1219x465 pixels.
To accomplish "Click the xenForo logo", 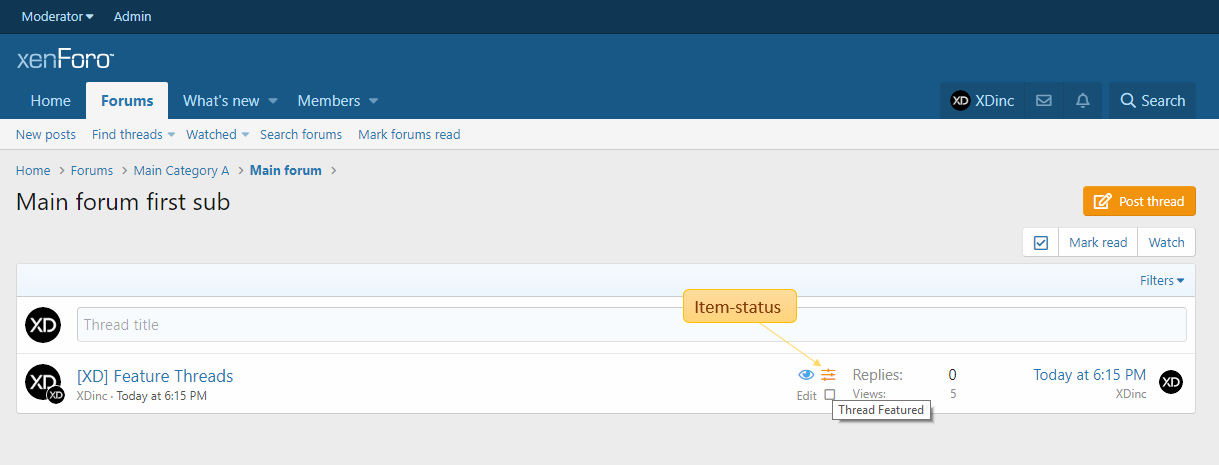I will point(65,60).
